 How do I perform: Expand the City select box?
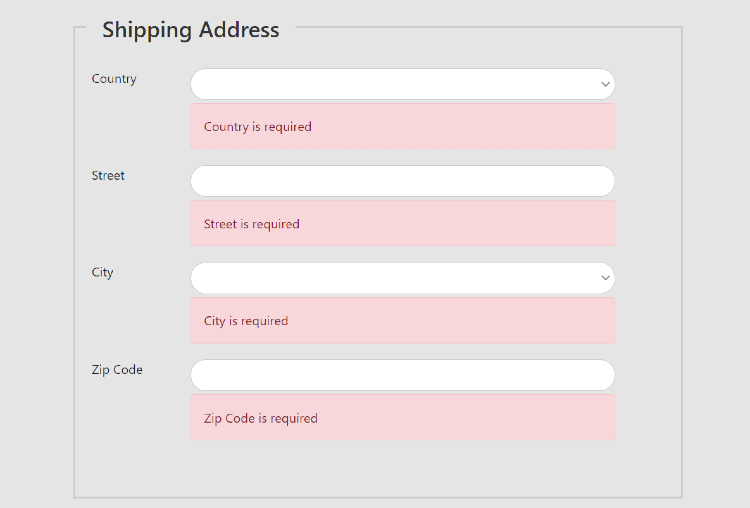(x=400, y=278)
